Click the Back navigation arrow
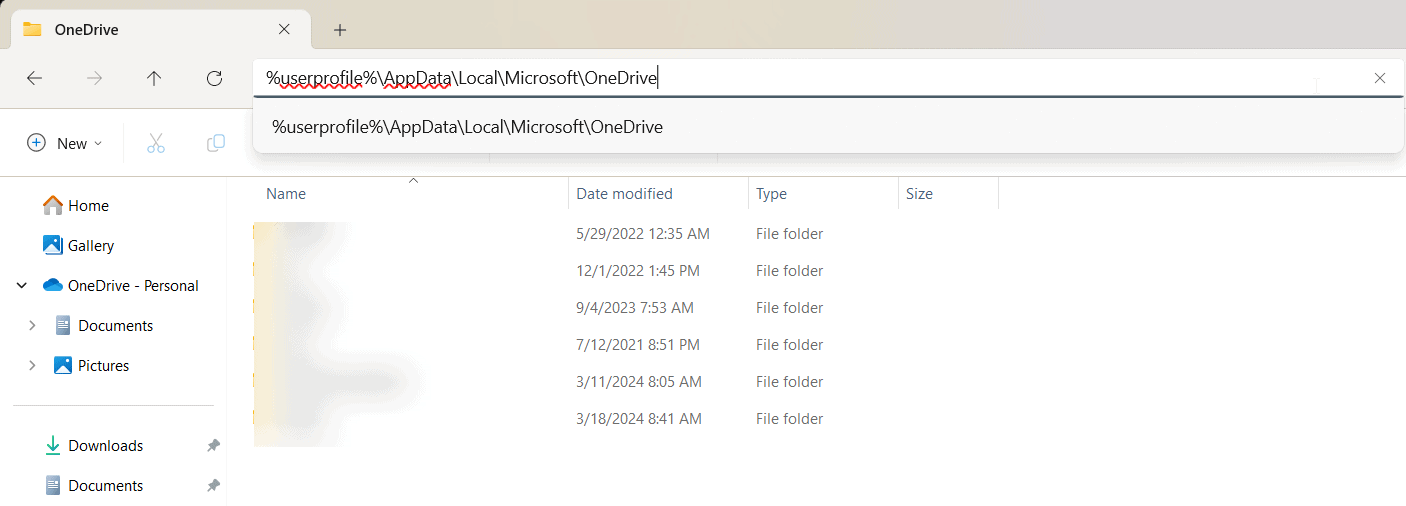 pyautogui.click(x=35, y=78)
